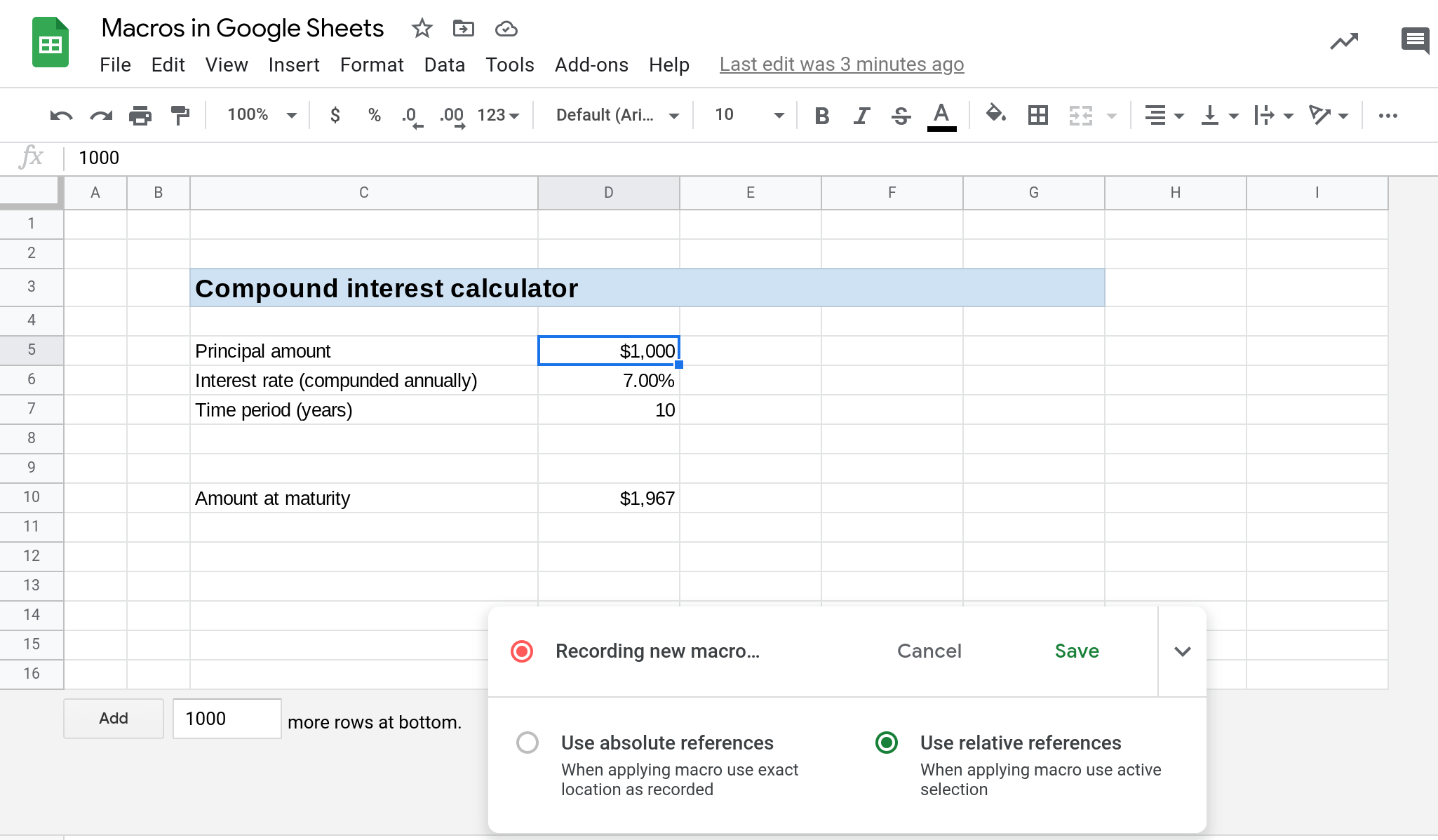The width and height of the screenshot is (1438, 840).
Task: Open the activity dashboard trend icon
Action: pyautogui.click(x=1344, y=41)
